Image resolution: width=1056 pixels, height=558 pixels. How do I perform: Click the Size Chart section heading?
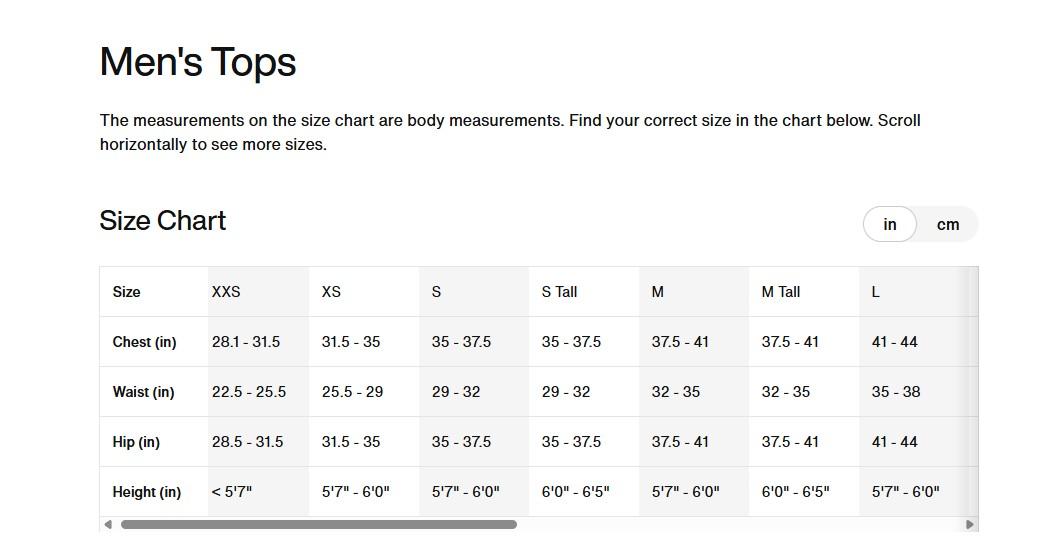(163, 221)
